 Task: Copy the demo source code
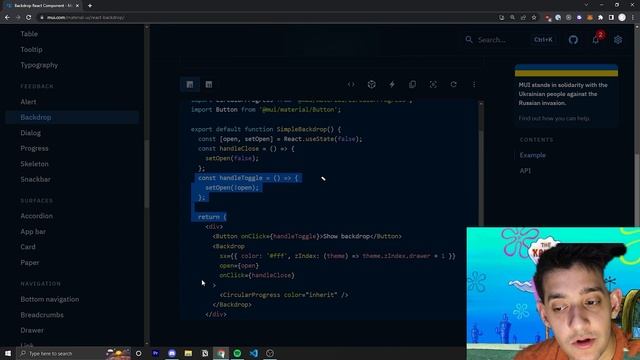(412, 84)
